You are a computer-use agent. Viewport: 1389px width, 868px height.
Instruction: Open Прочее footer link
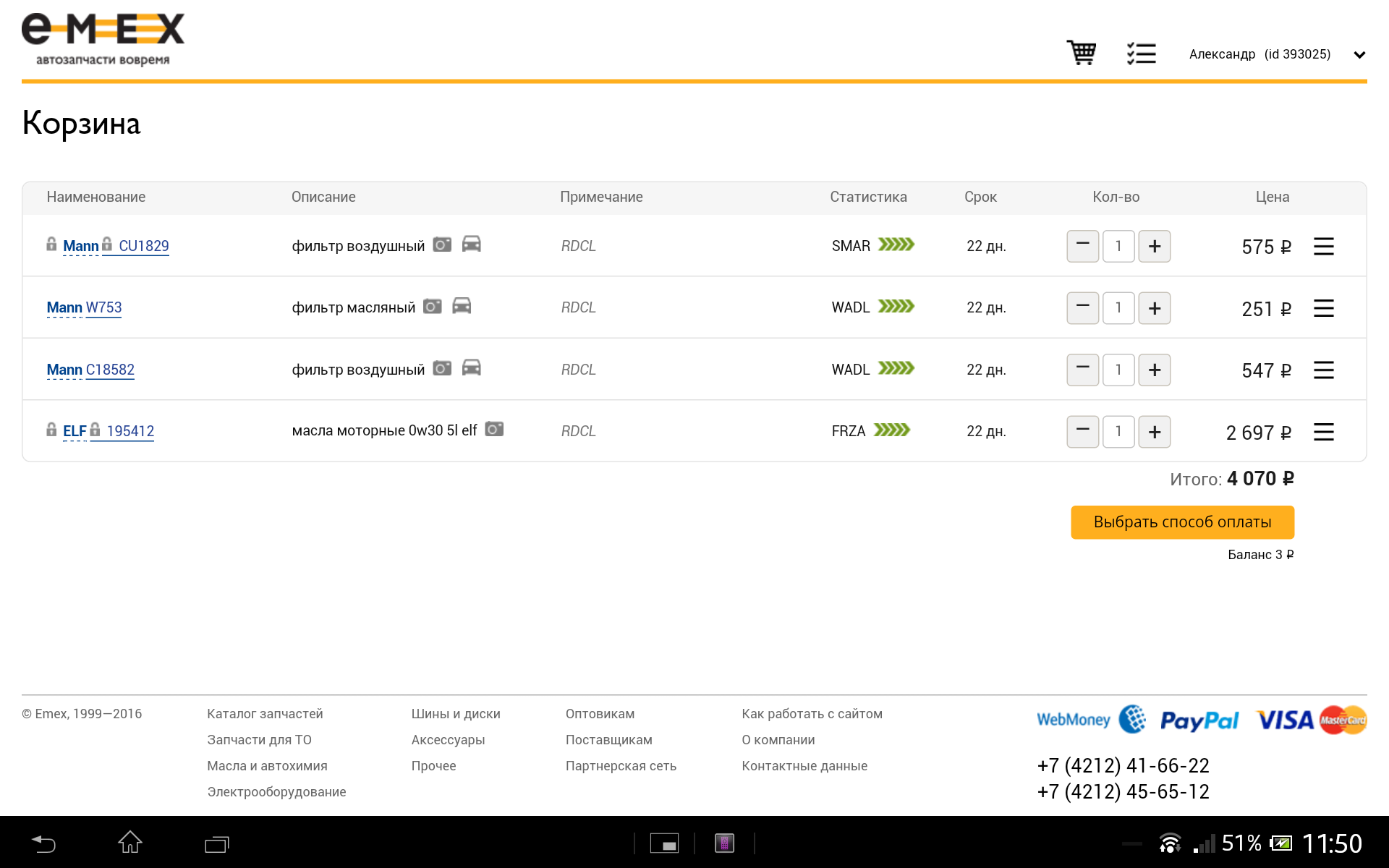(x=433, y=766)
